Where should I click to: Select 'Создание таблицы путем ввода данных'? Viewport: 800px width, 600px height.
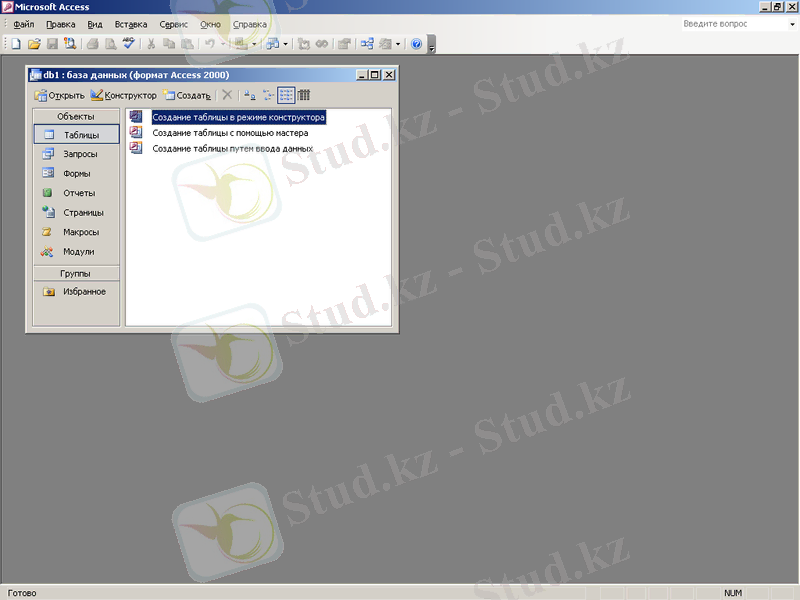232,149
